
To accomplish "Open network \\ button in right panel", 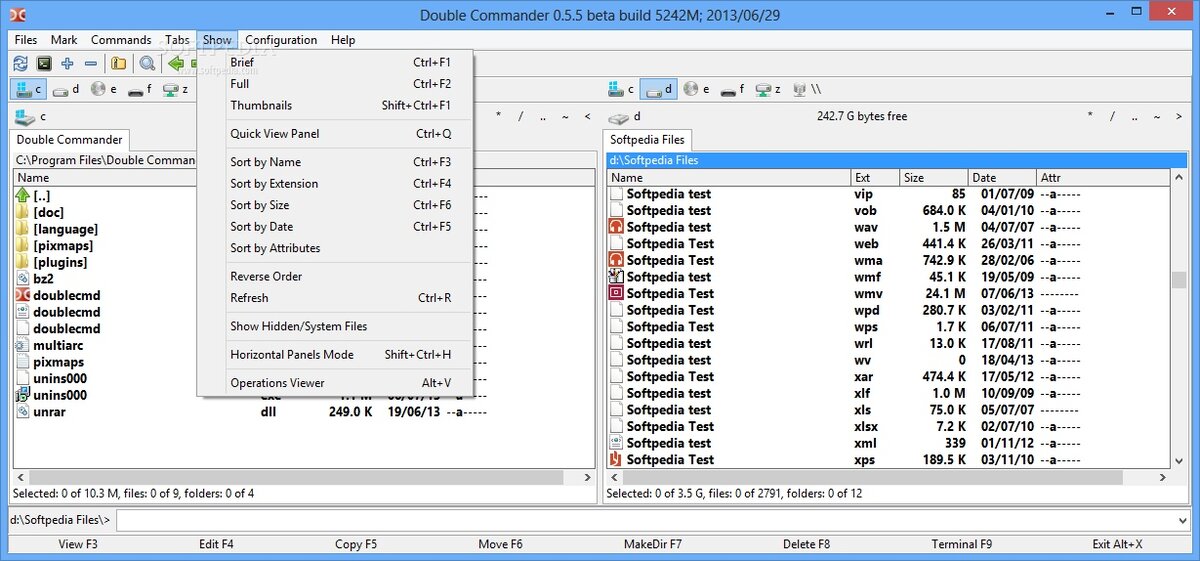I will tap(807, 89).
